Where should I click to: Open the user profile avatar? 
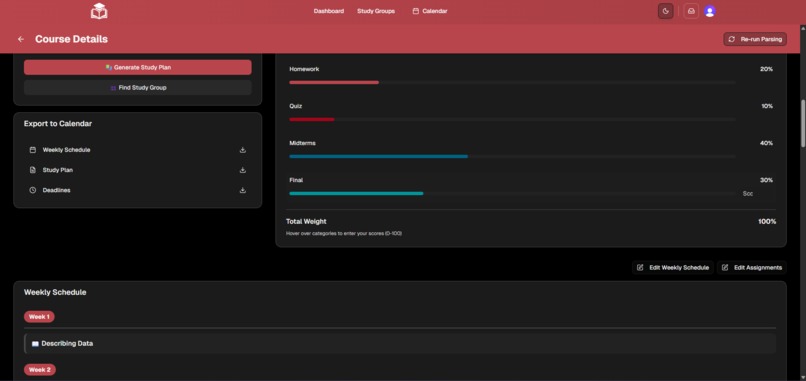pos(710,11)
